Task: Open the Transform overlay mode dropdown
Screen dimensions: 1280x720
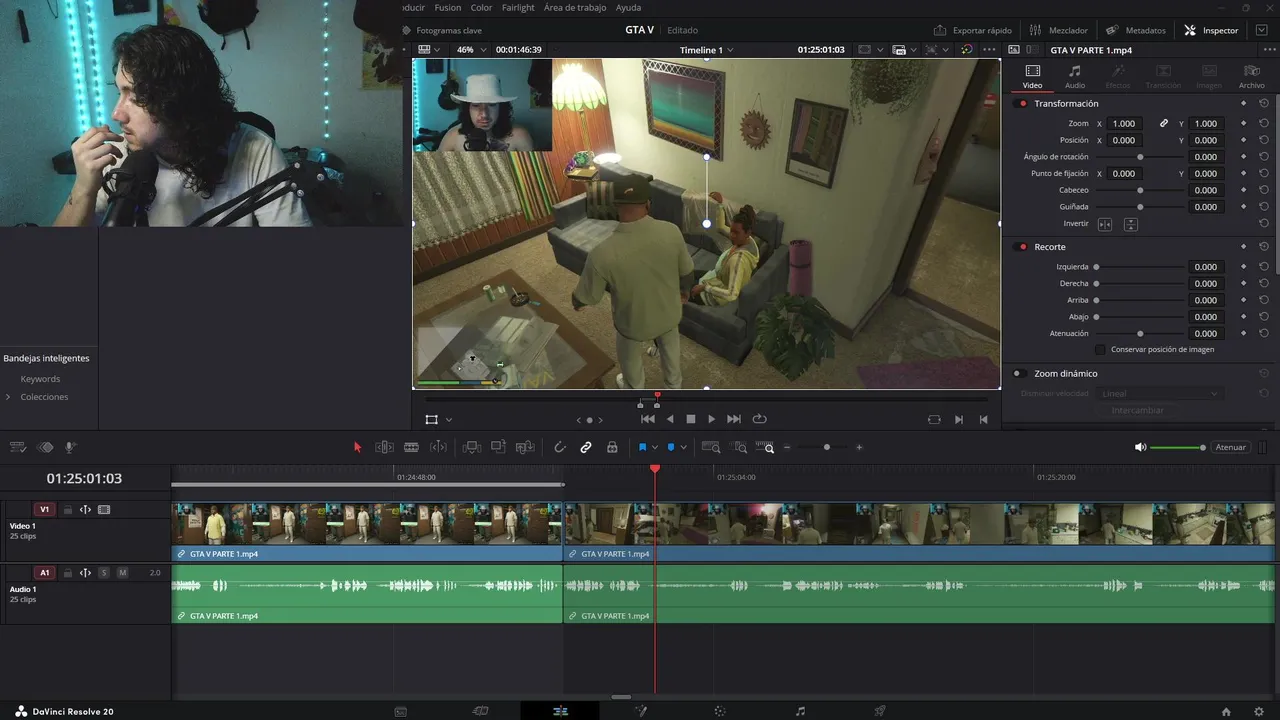Action: pyautogui.click(x=449, y=420)
